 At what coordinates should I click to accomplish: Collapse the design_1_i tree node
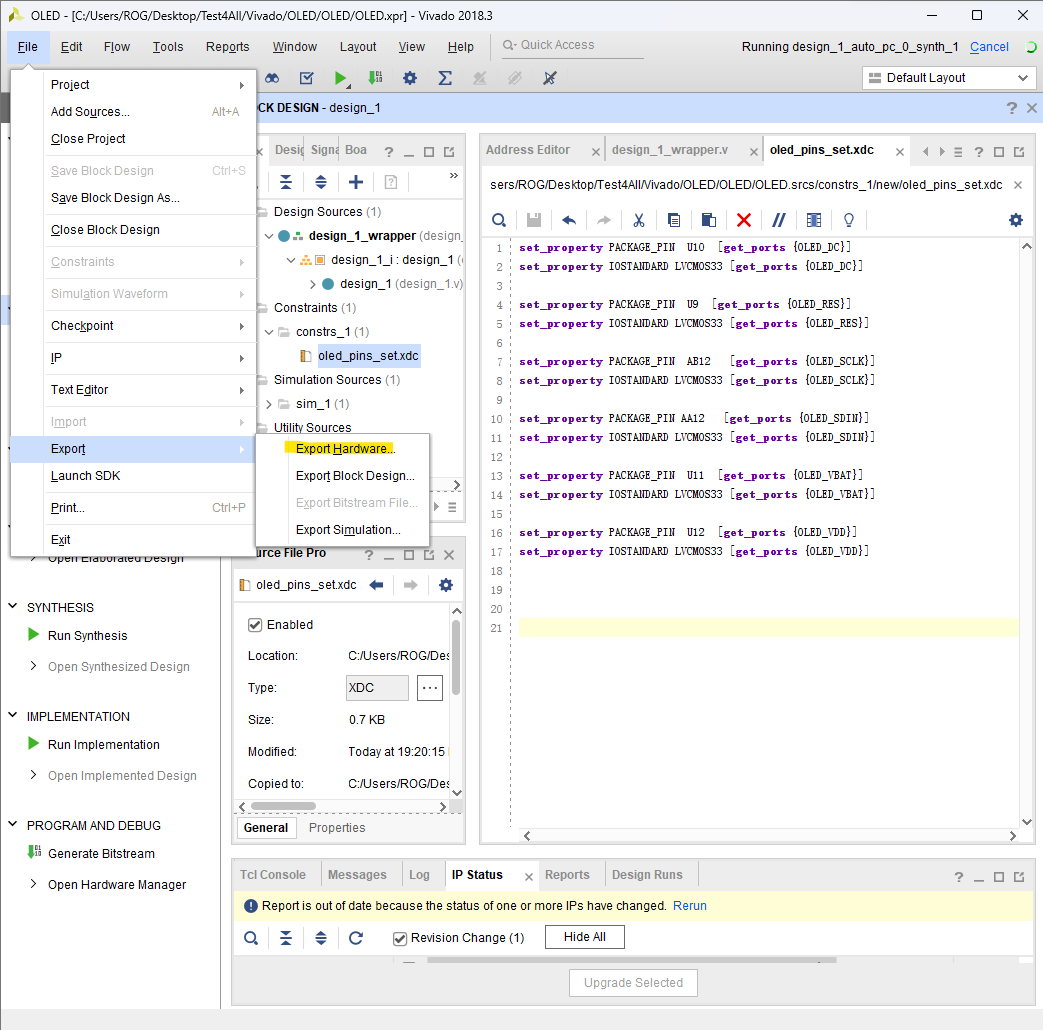click(x=291, y=260)
